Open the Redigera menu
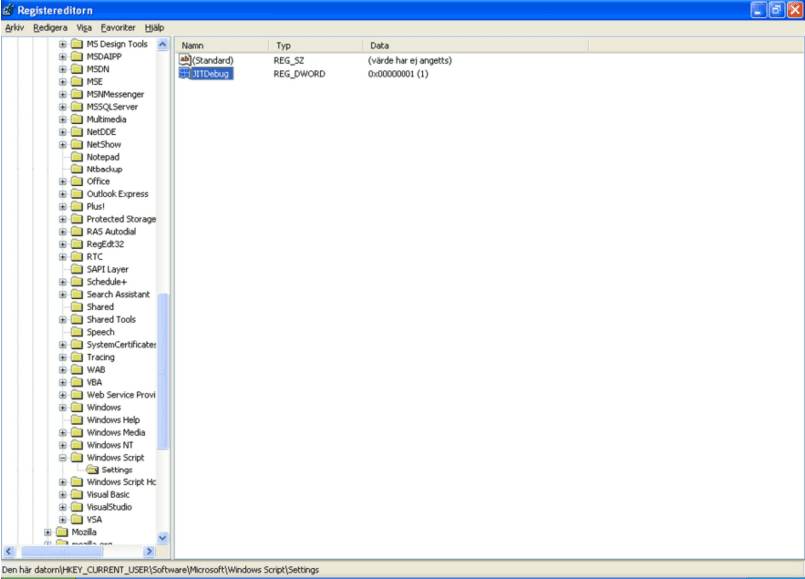The width and height of the screenshot is (805, 579). click(50, 27)
